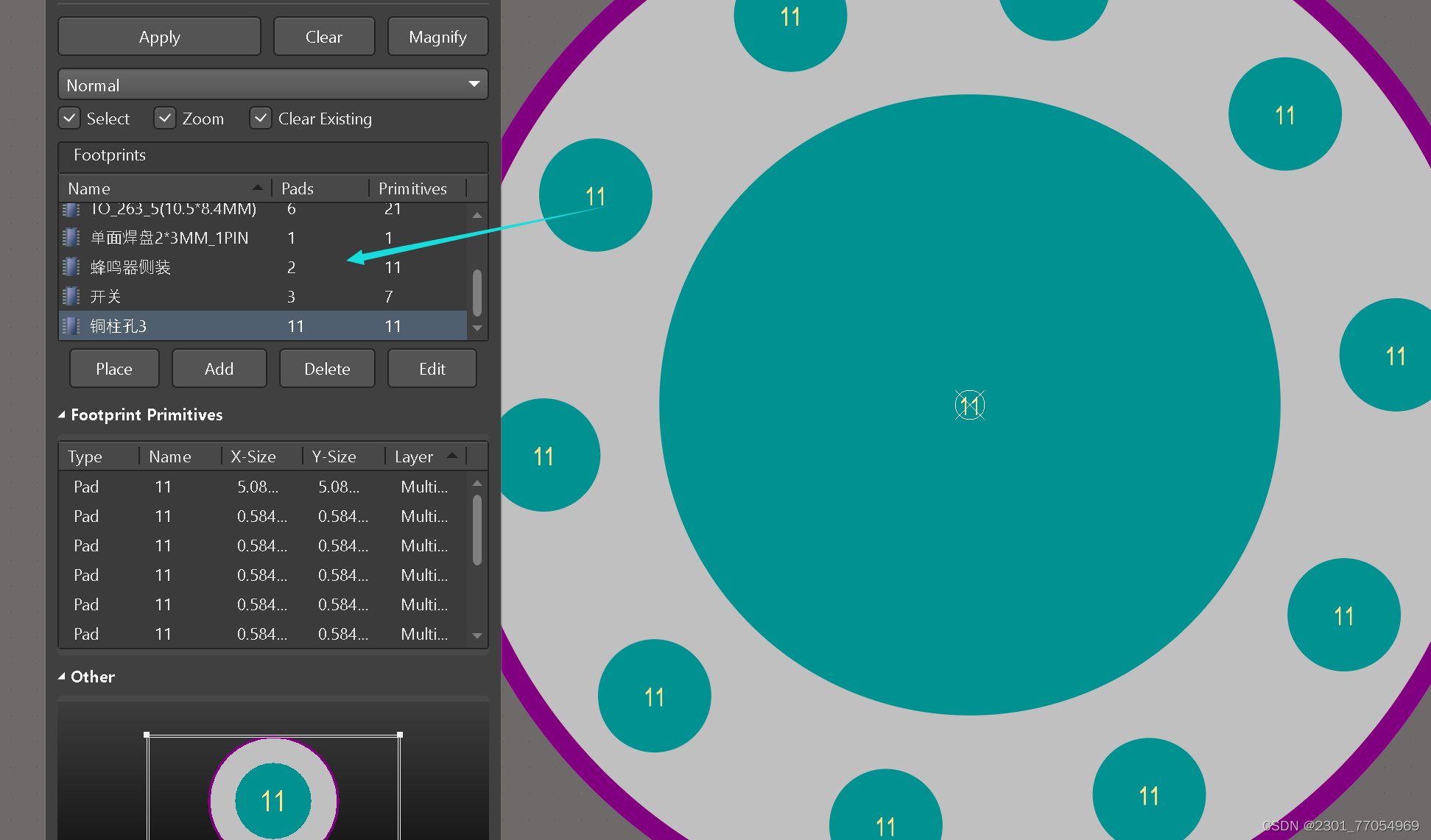The height and width of the screenshot is (840, 1431).
Task: Collapse the Other section
Action: (62, 677)
